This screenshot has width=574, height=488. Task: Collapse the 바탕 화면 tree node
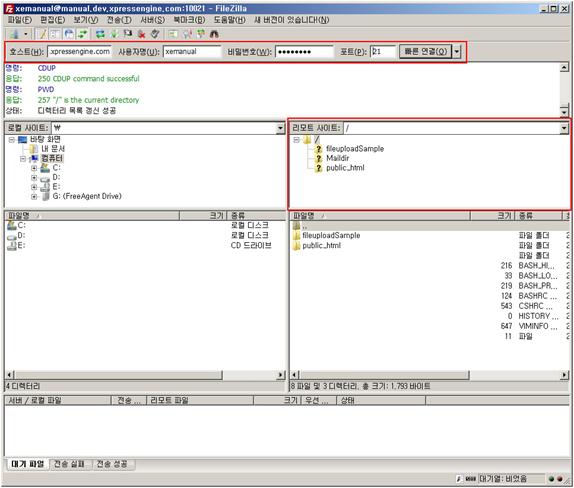(x=12, y=139)
